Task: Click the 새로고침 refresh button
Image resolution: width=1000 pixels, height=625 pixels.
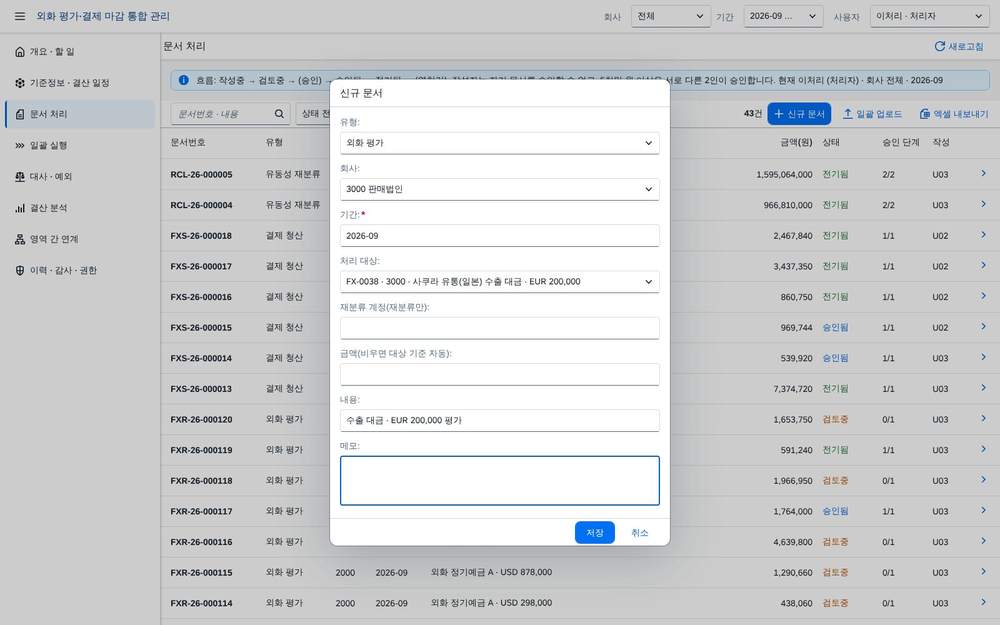Action: 959,47
